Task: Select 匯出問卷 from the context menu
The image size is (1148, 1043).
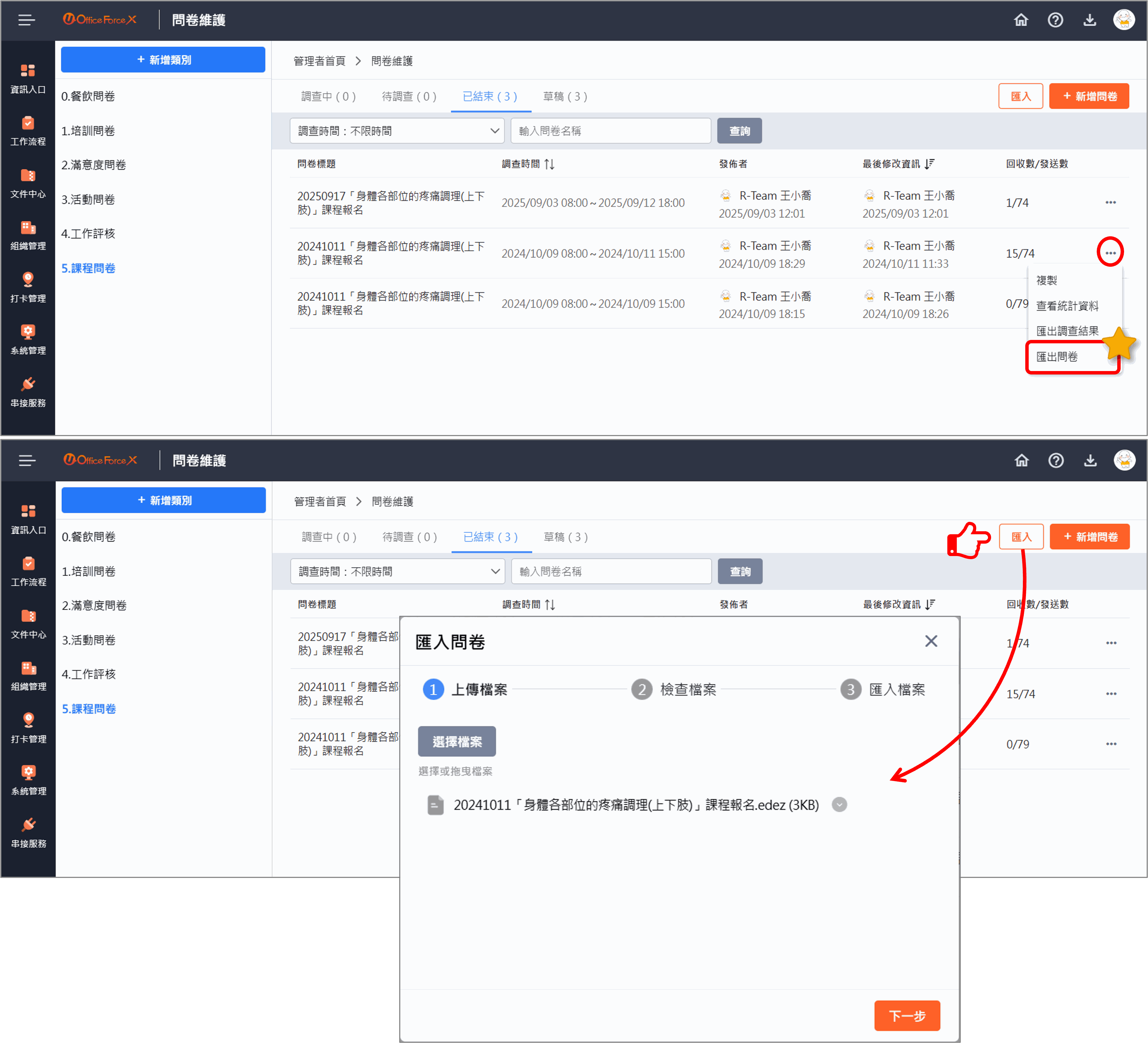Action: pos(1057,357)
